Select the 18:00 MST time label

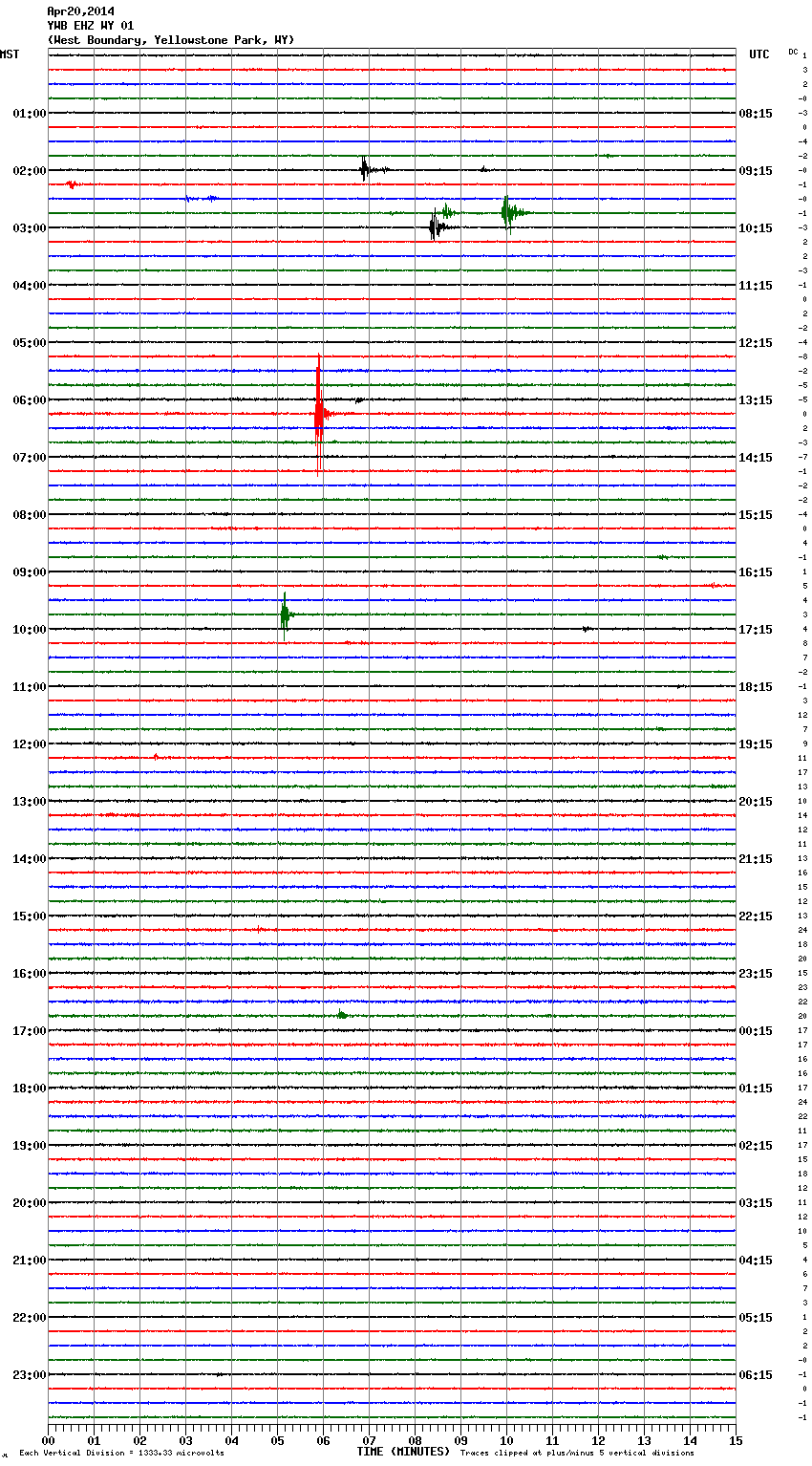[x=30, y=1088]
